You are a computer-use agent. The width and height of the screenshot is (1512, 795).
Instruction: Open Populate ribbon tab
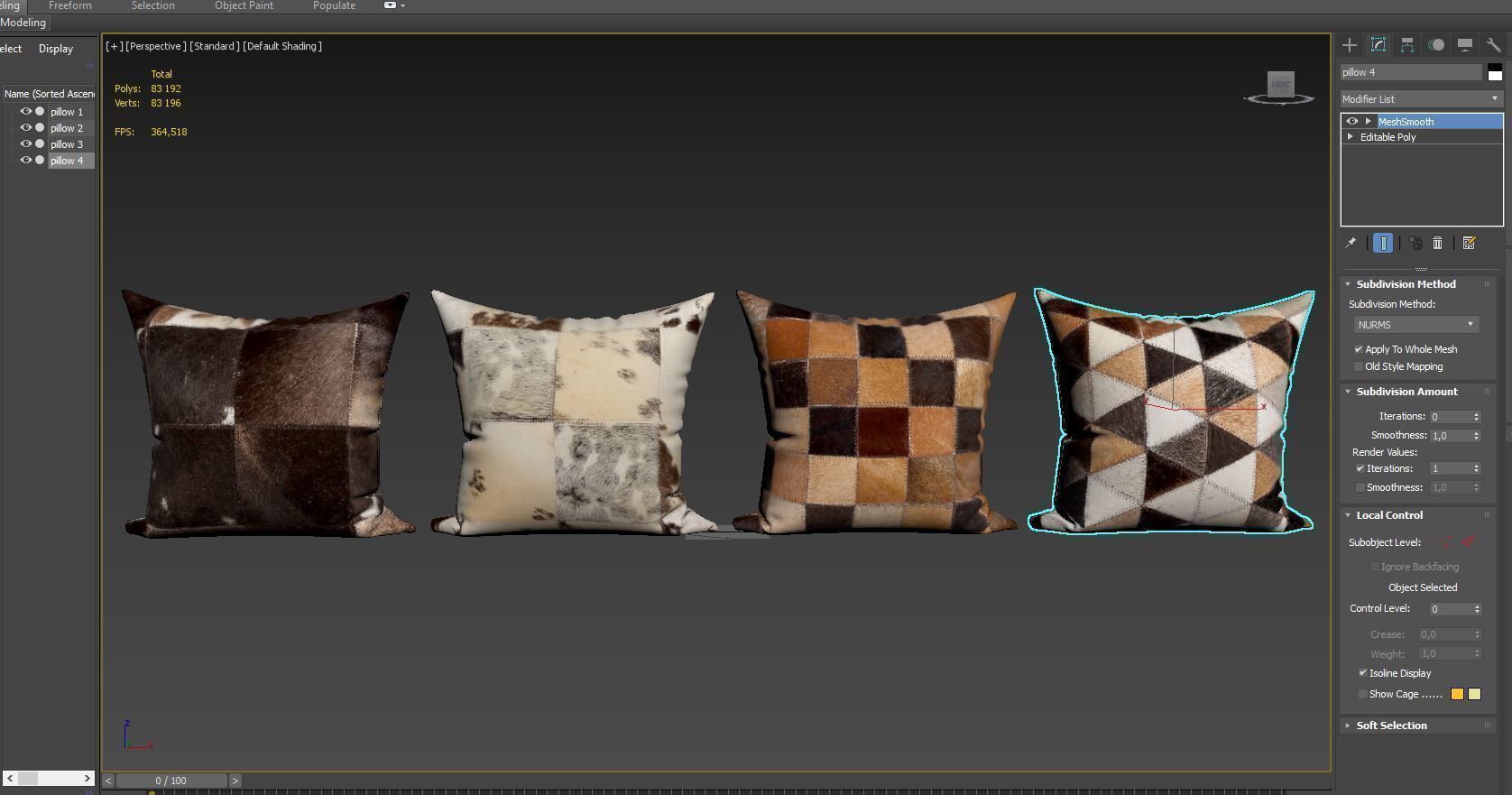tap(334, 5)
